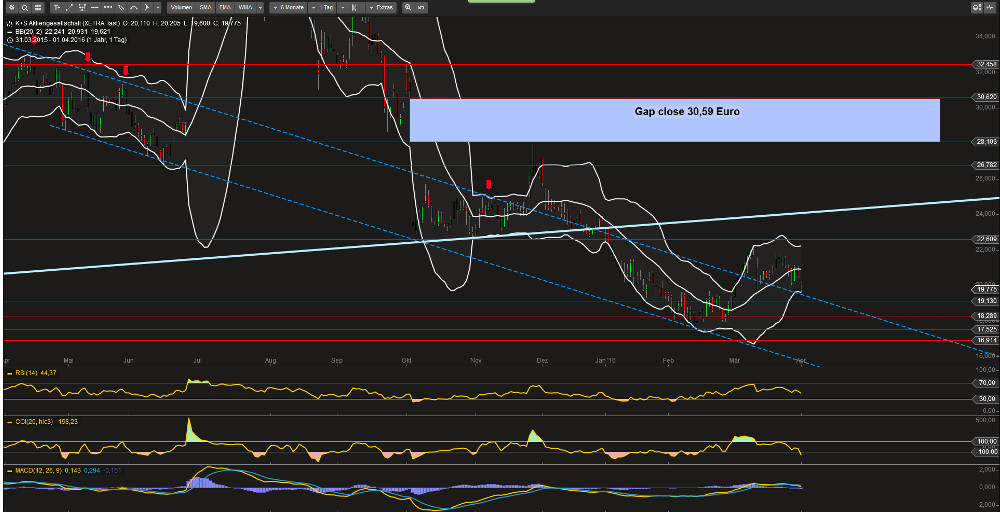Click the magnifier search icon in toolbar
This screenshot has height=512, width=1000.
[x=25, y=8]
